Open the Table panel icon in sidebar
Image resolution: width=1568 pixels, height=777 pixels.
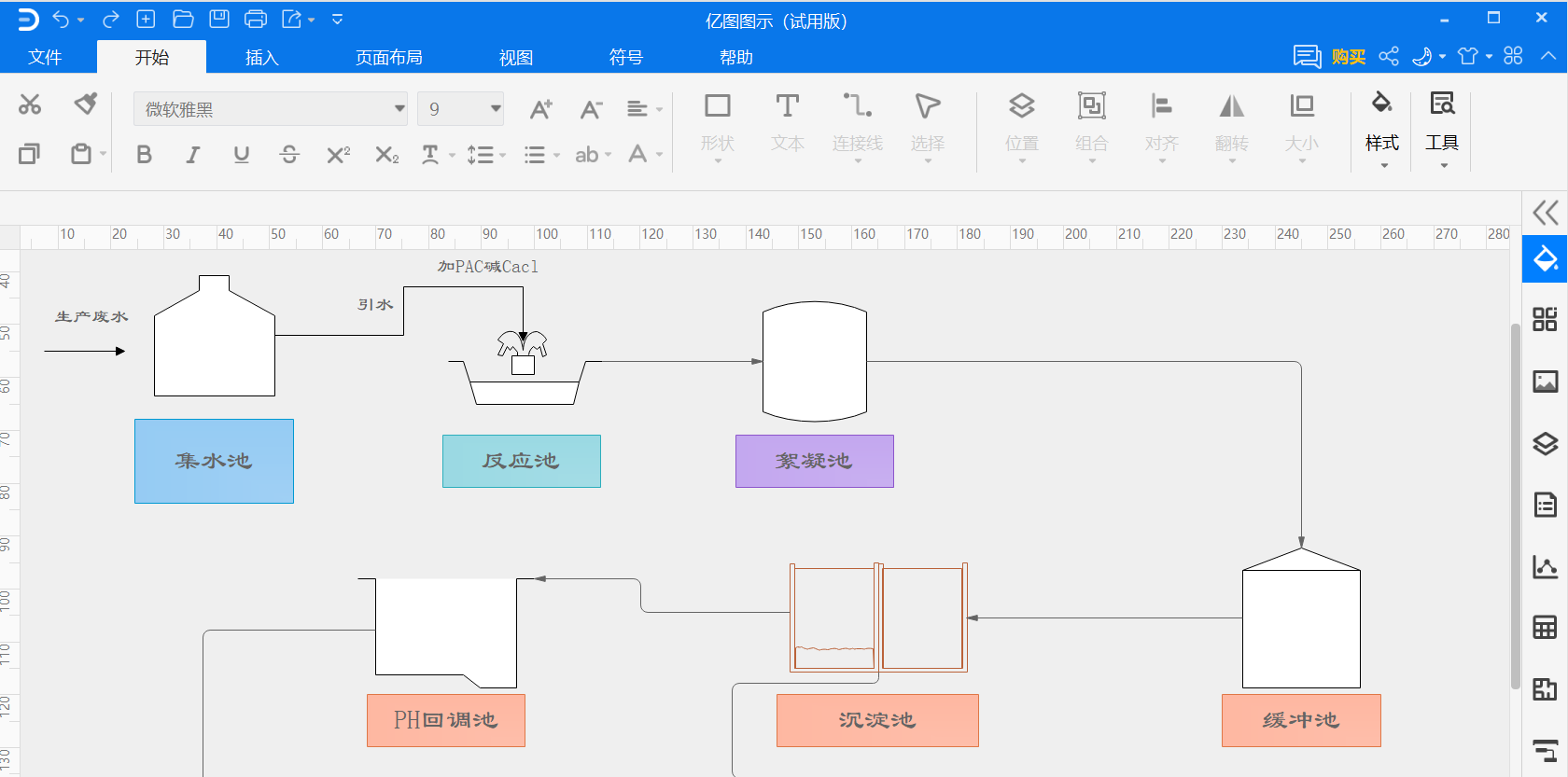[x=1545, y=628]
